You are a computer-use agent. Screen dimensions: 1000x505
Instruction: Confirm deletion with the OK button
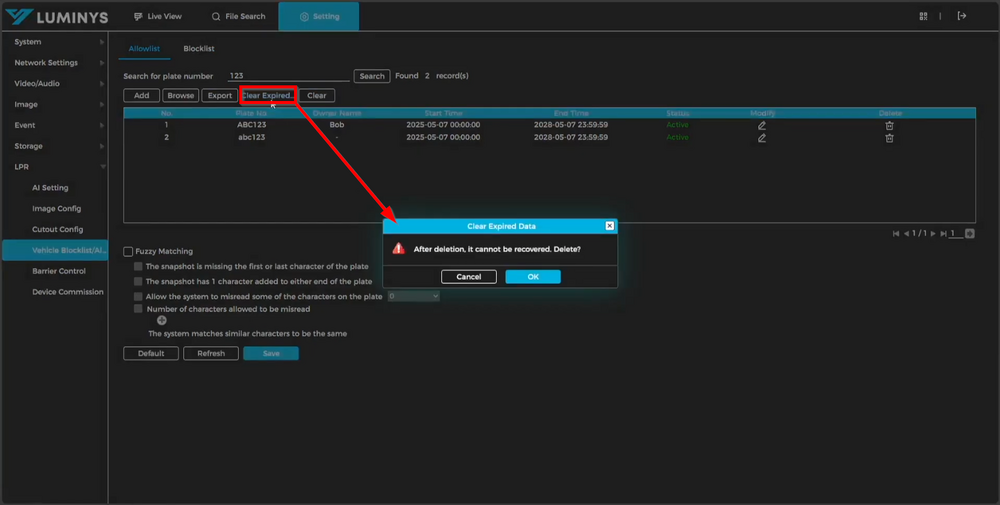533,276
